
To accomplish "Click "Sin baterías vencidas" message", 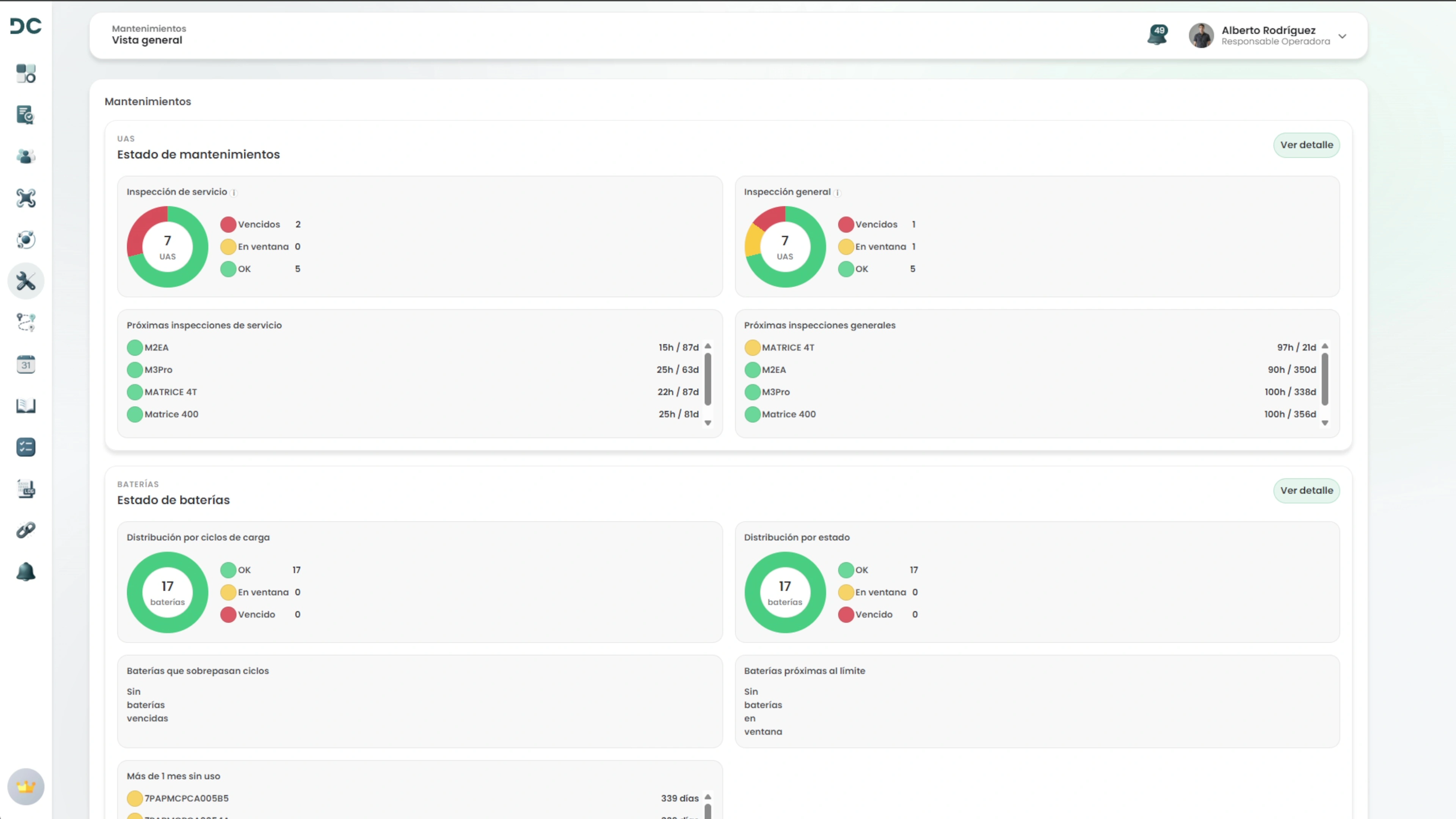I will point(147,705).
